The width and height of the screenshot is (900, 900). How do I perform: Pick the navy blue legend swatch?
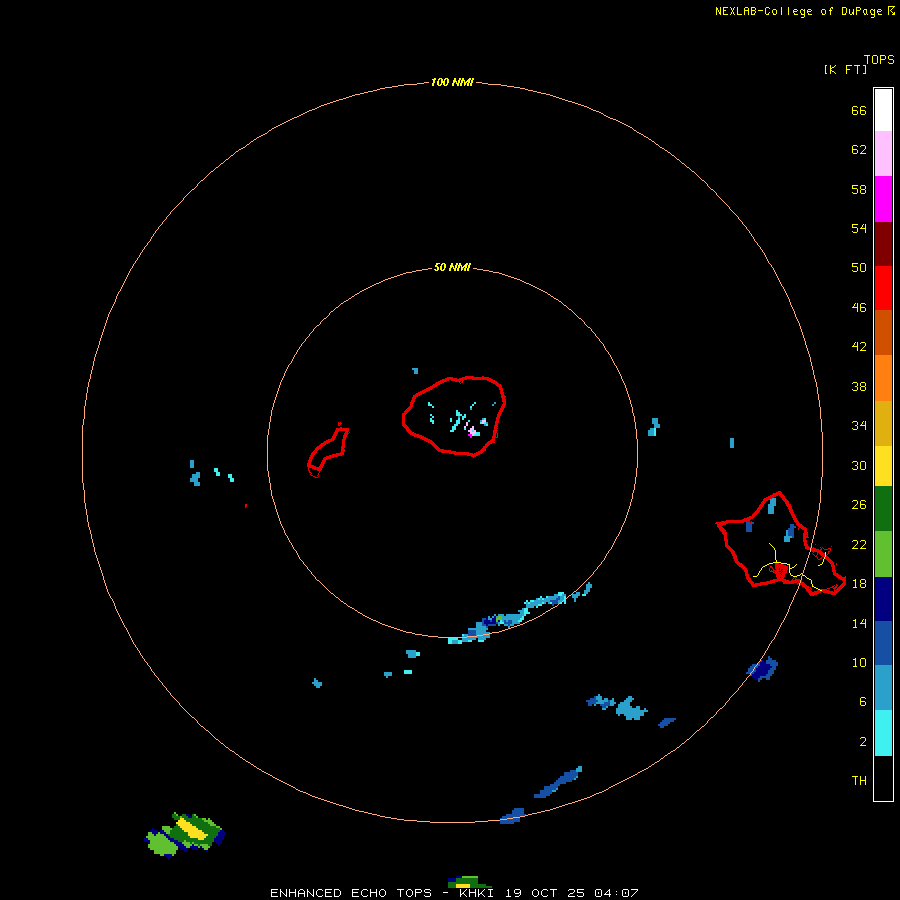coord(883,599)
